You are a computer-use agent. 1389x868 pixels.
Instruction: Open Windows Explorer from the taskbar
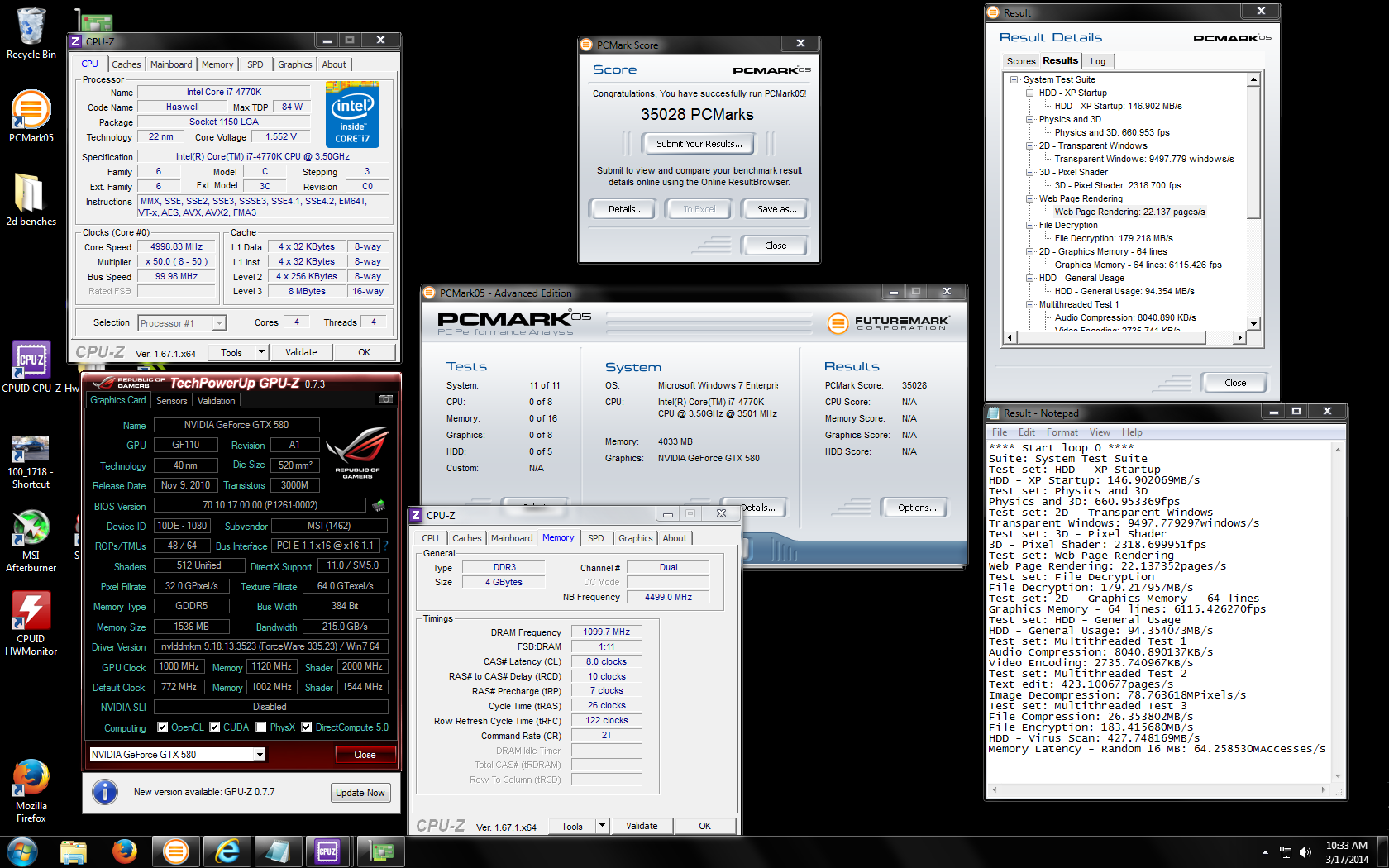pos(74,851)
